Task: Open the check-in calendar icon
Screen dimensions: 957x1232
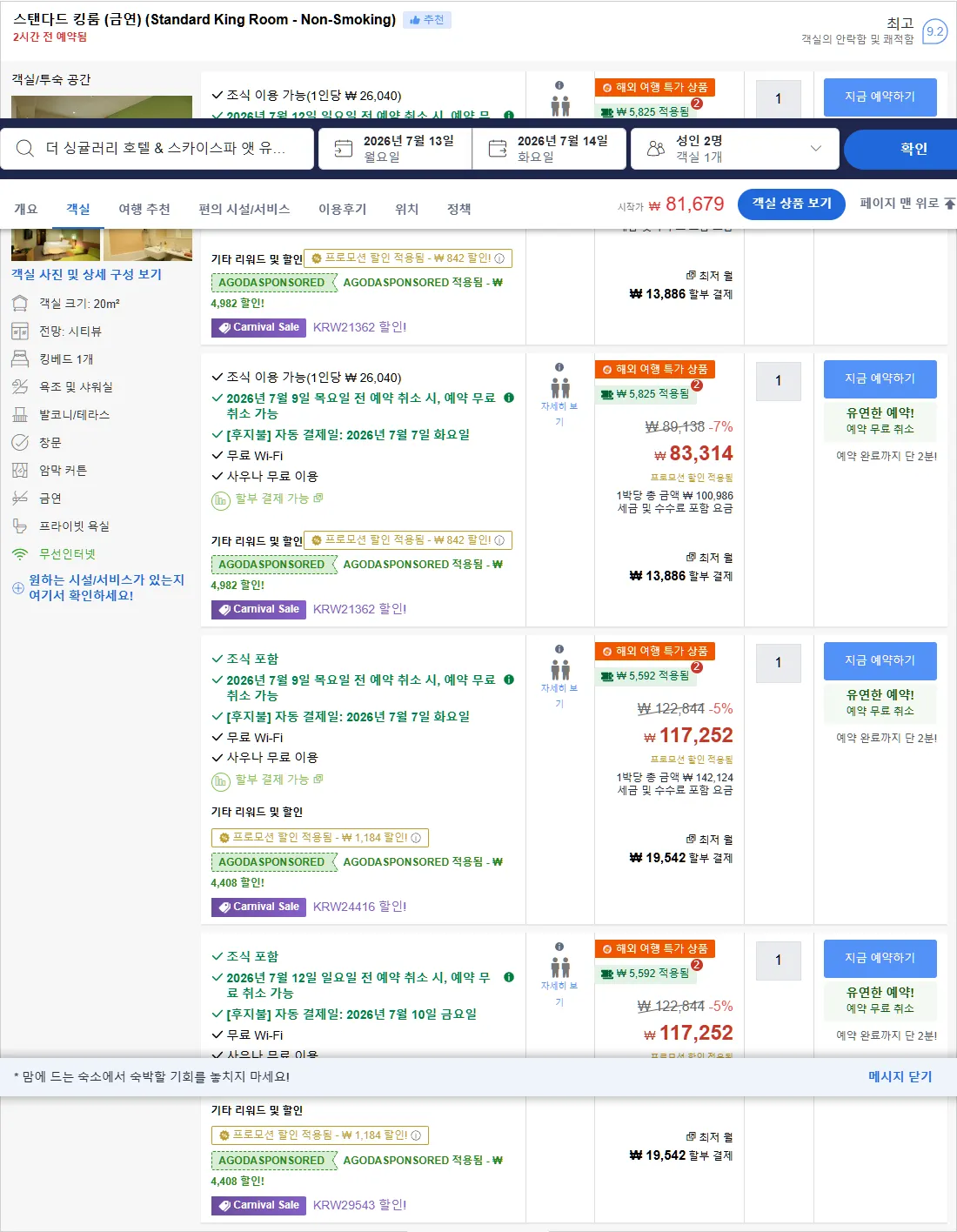Action: (x=344, y=149)
